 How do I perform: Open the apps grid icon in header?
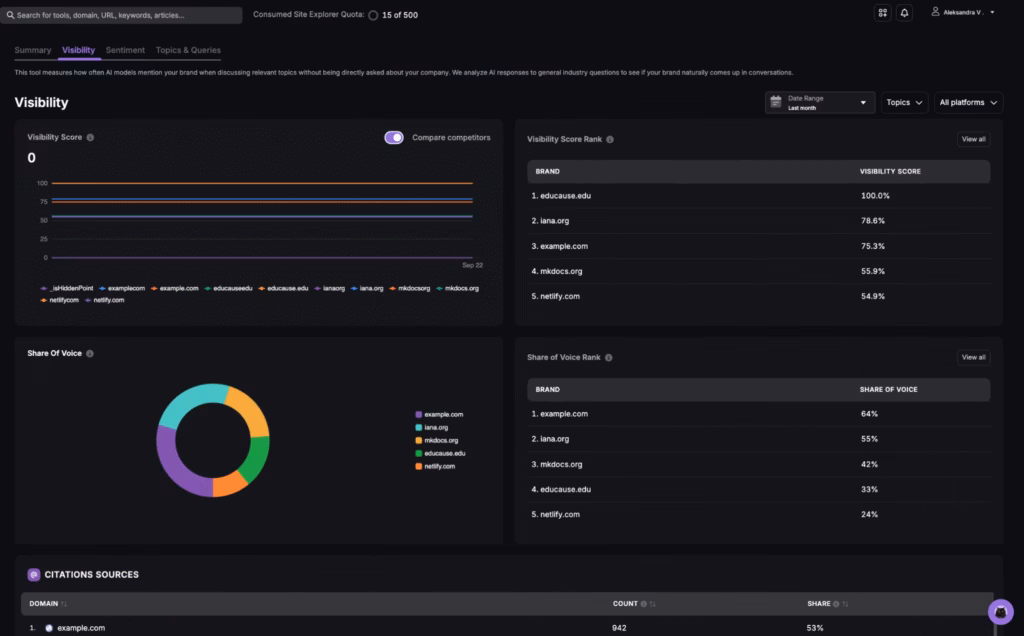[882, 11]
